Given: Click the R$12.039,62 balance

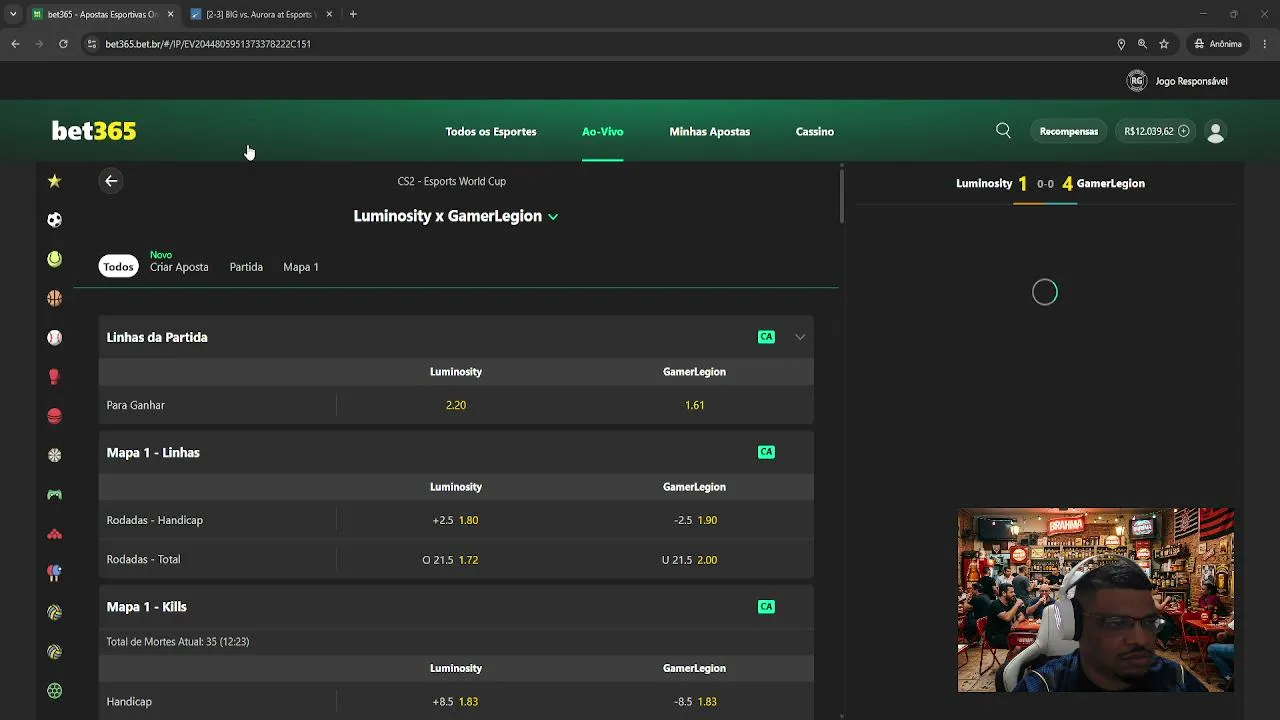Looking at the screenshot, I should [1148, 131].
